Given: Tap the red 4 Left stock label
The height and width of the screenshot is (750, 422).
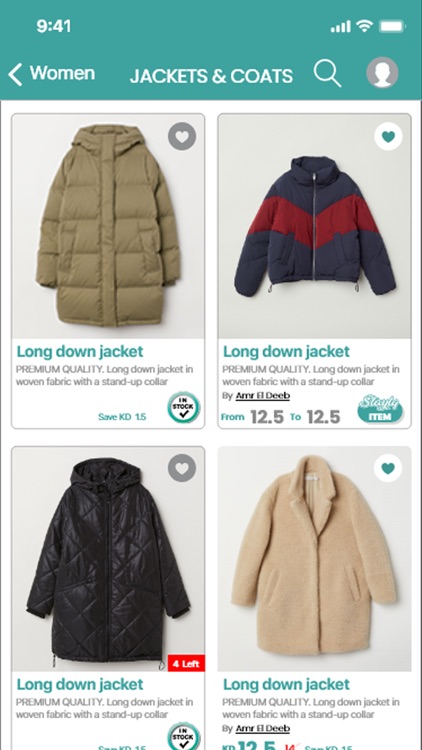Looking at the screenshot, I should [186, 663].
